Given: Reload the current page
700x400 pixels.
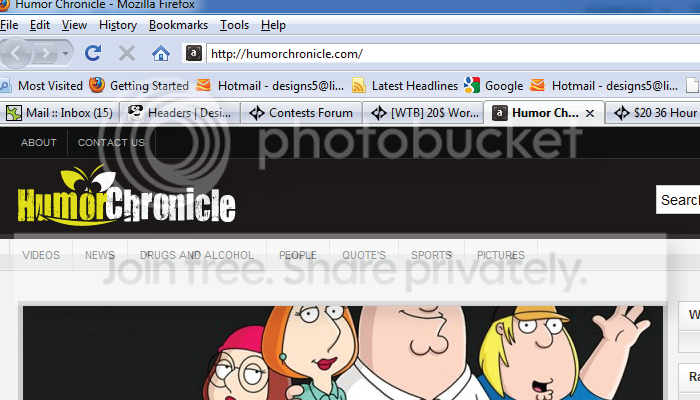Looking at the screenshot, I should [93, 54].
